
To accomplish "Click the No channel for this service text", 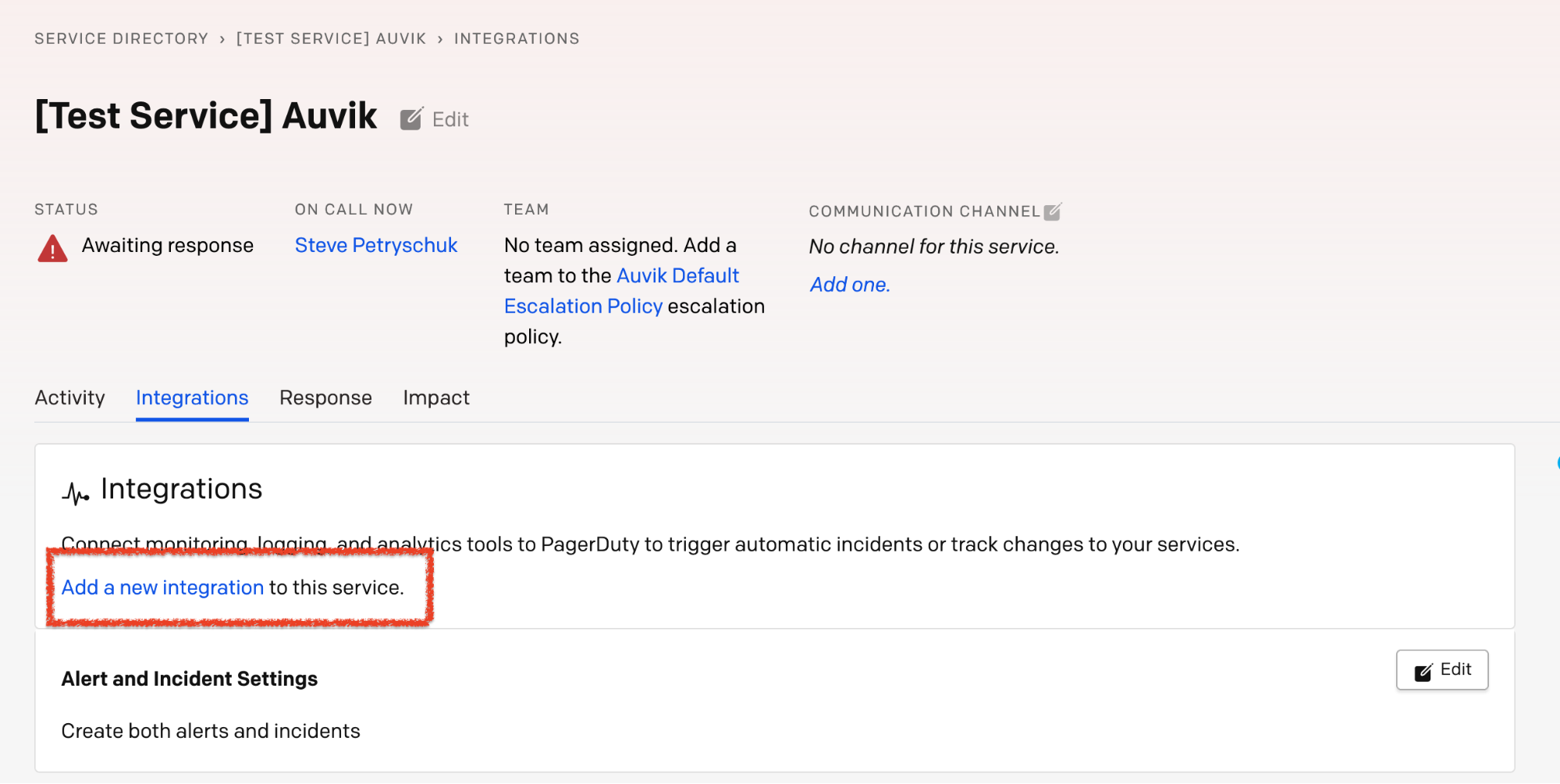I will click(934, 247).
